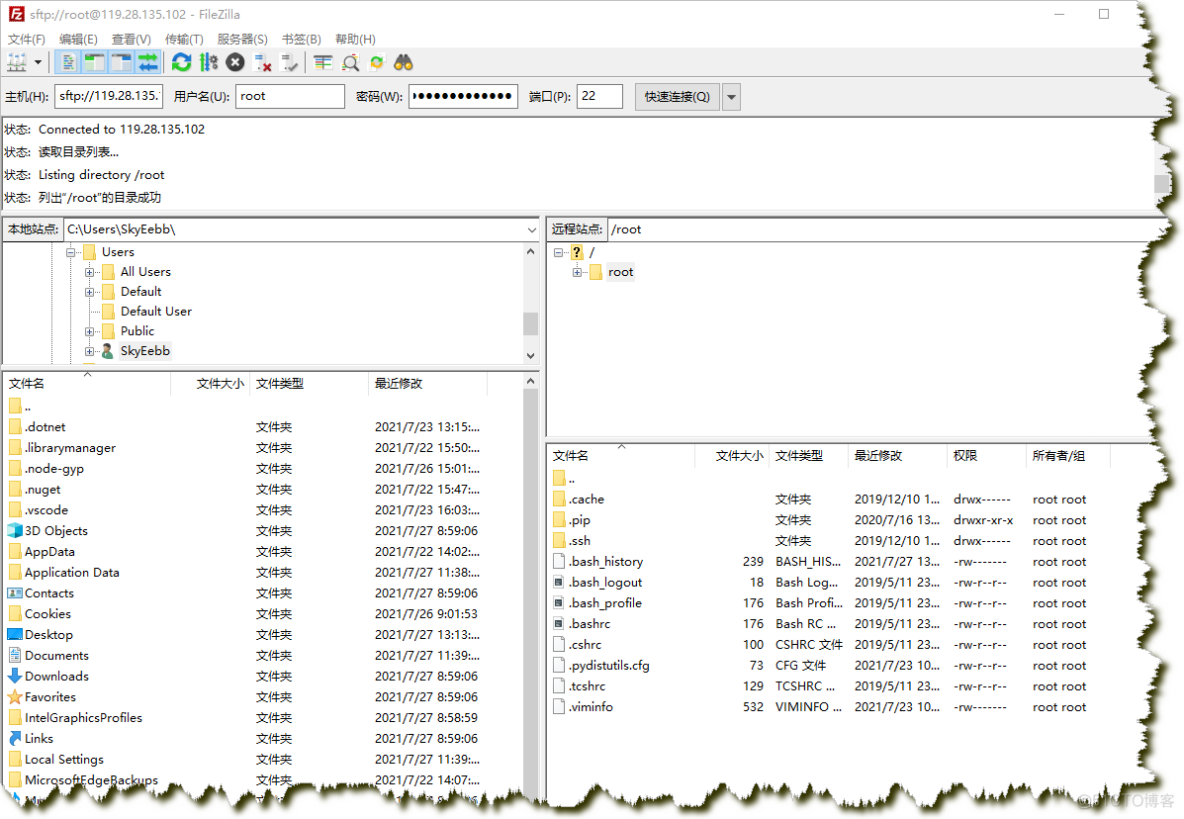Toggle the transfer queue display
The image size is (1184, 819).
pos(148,63)
